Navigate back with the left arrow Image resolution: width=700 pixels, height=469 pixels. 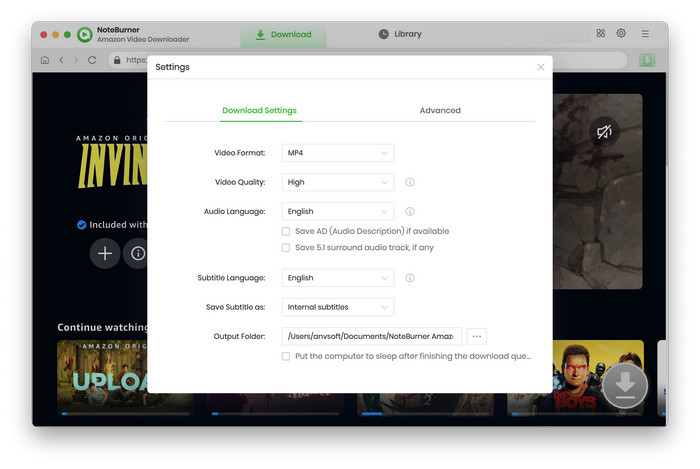pos(62,60)
